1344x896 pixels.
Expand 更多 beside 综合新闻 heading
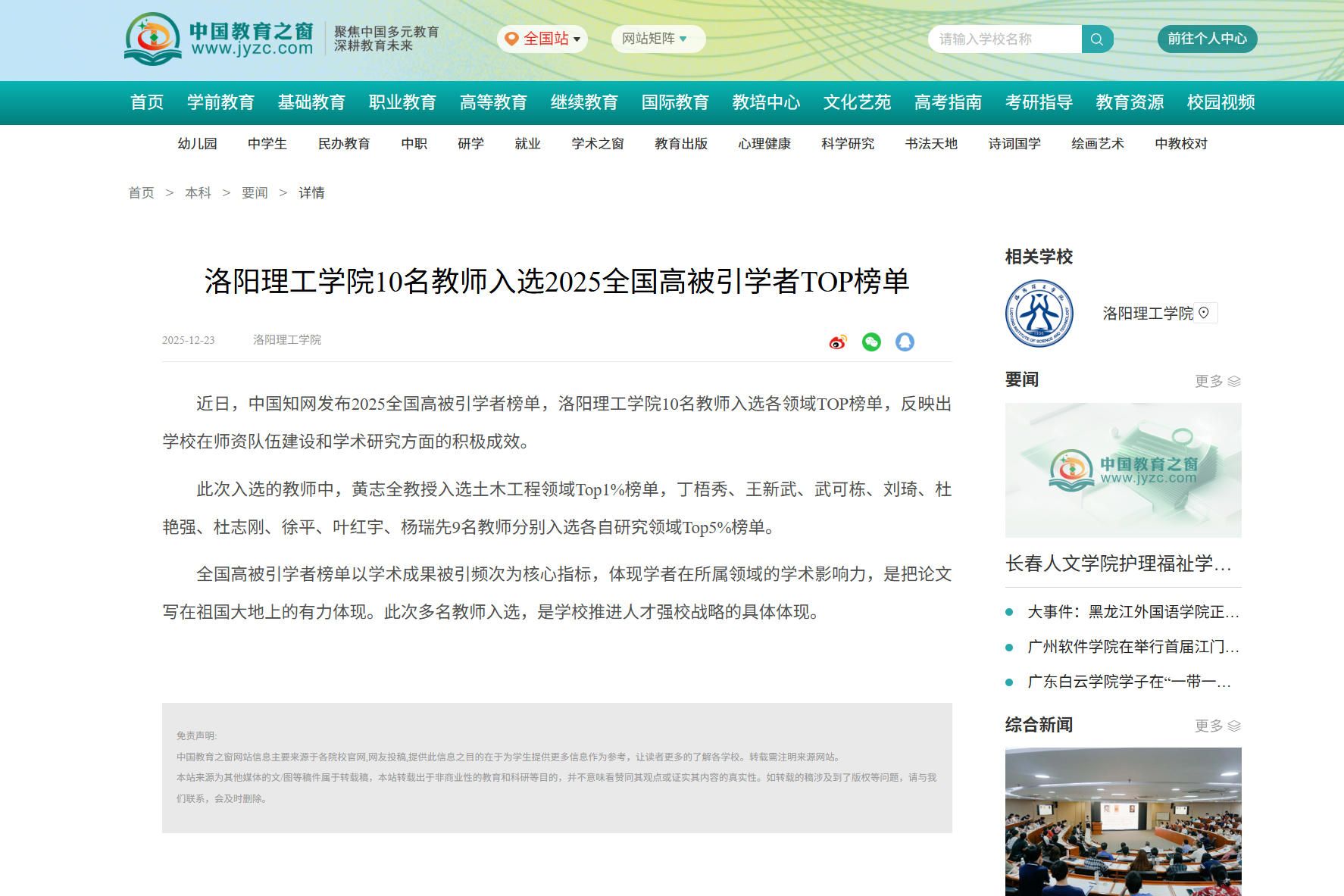tap(1217, 726)
